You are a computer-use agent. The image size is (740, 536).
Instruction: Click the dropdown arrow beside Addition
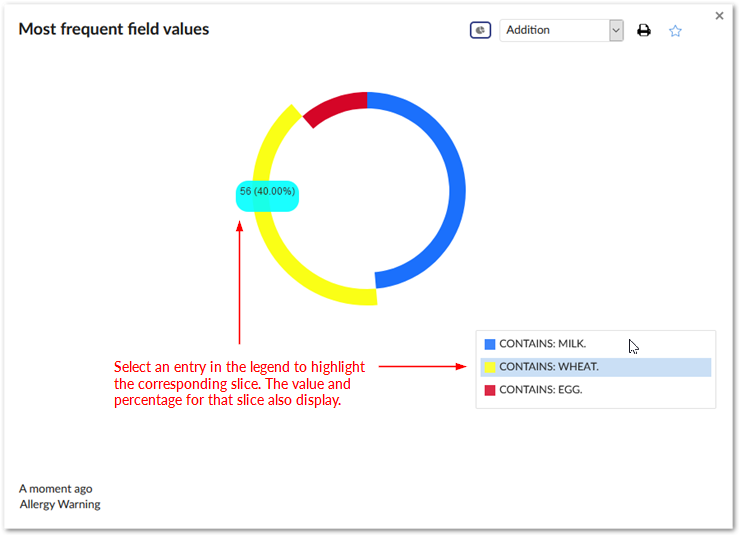pyautogui.click(x=616, y=30)
